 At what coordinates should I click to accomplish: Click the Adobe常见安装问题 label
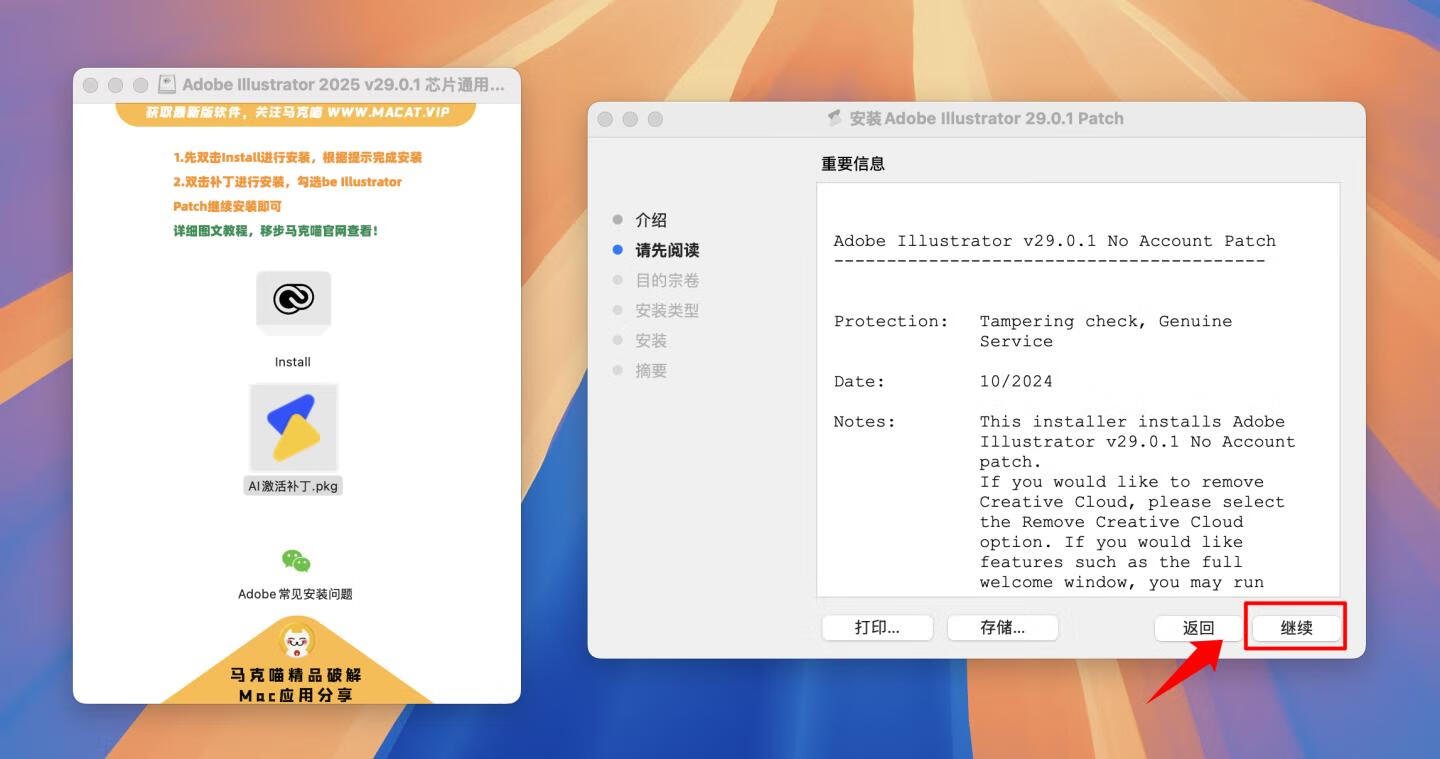click(x=295, y=594)
